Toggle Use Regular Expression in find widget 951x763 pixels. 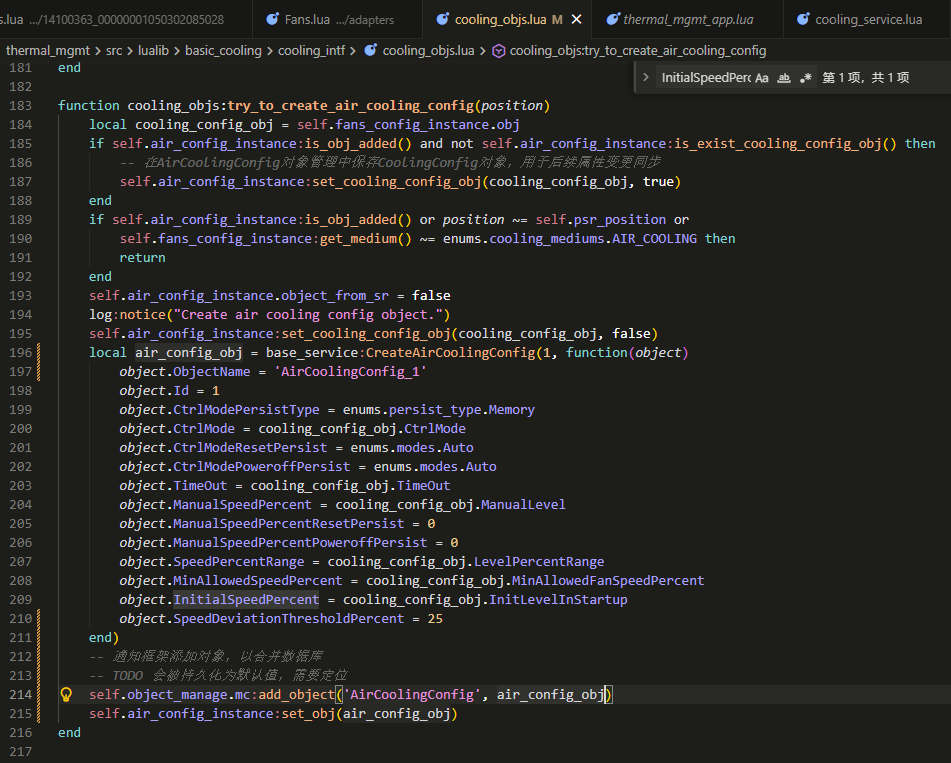(805, 78)
